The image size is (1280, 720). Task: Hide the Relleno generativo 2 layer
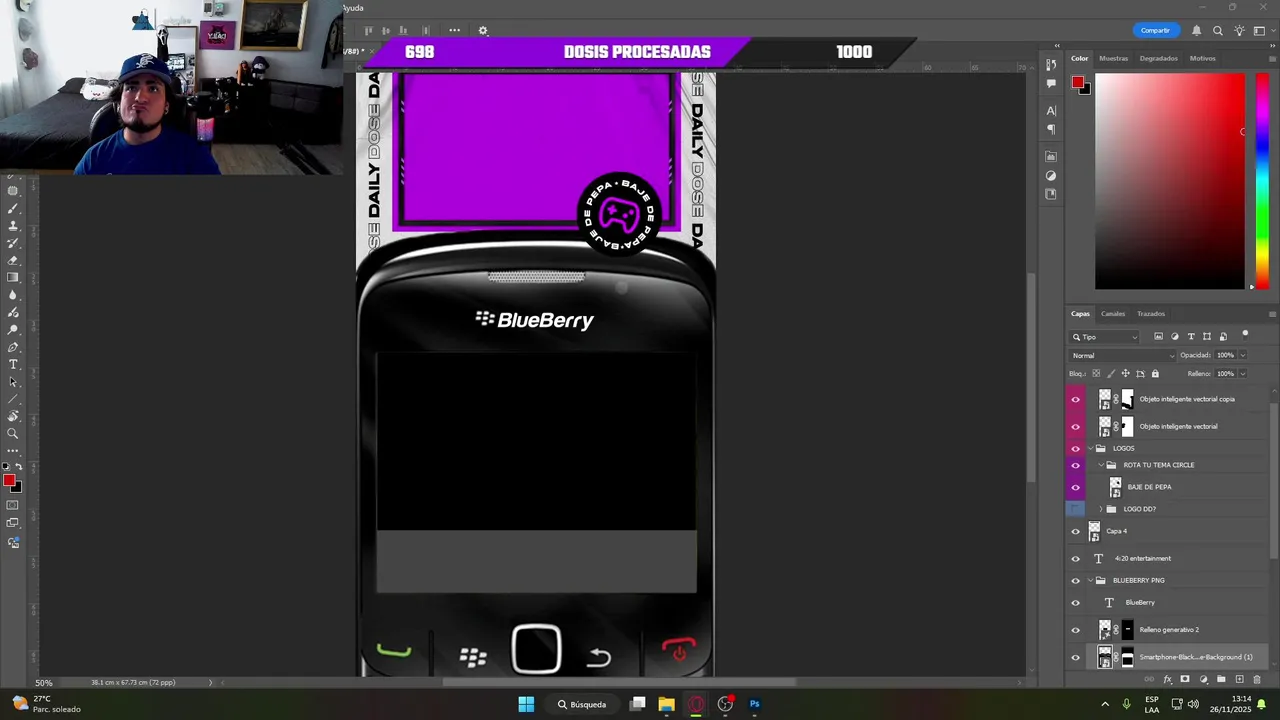(1076, 630)
